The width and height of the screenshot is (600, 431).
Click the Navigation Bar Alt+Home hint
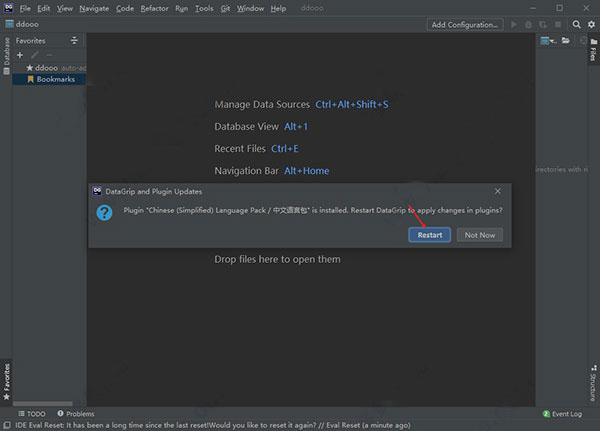coord(272,171)
